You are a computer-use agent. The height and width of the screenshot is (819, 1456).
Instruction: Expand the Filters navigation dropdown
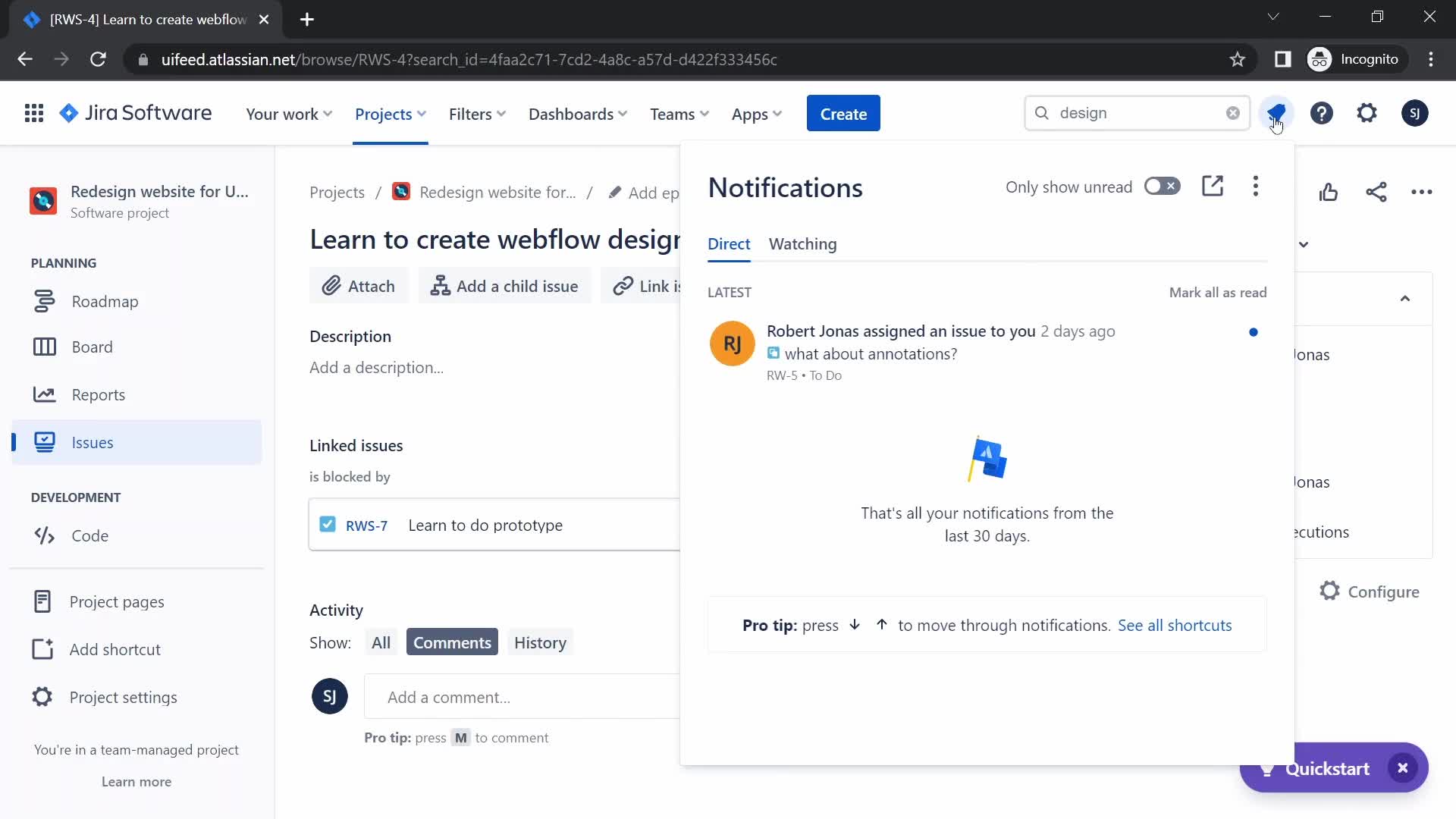tap(478, 113)
